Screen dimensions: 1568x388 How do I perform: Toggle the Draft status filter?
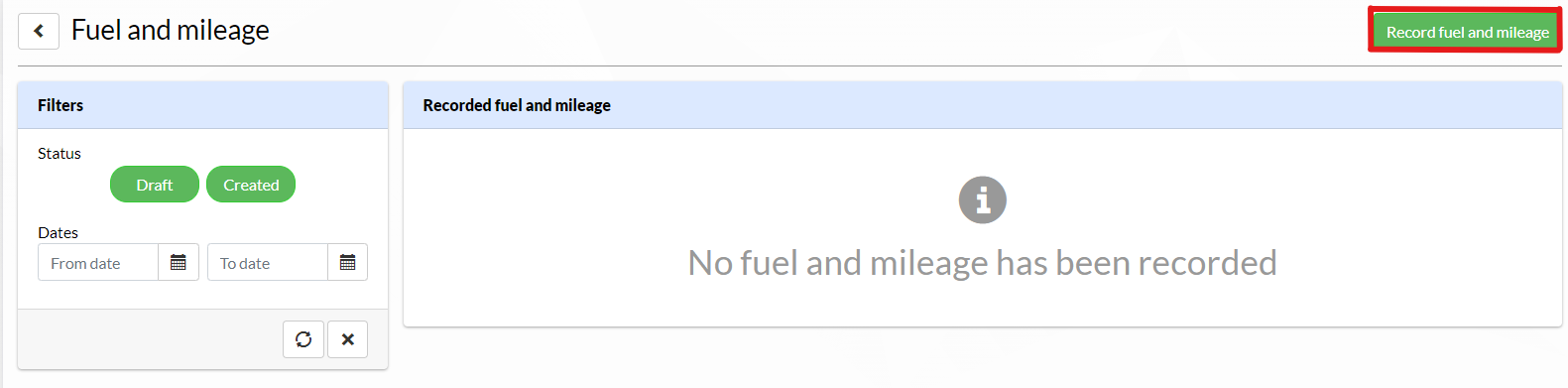click(155, 185)
